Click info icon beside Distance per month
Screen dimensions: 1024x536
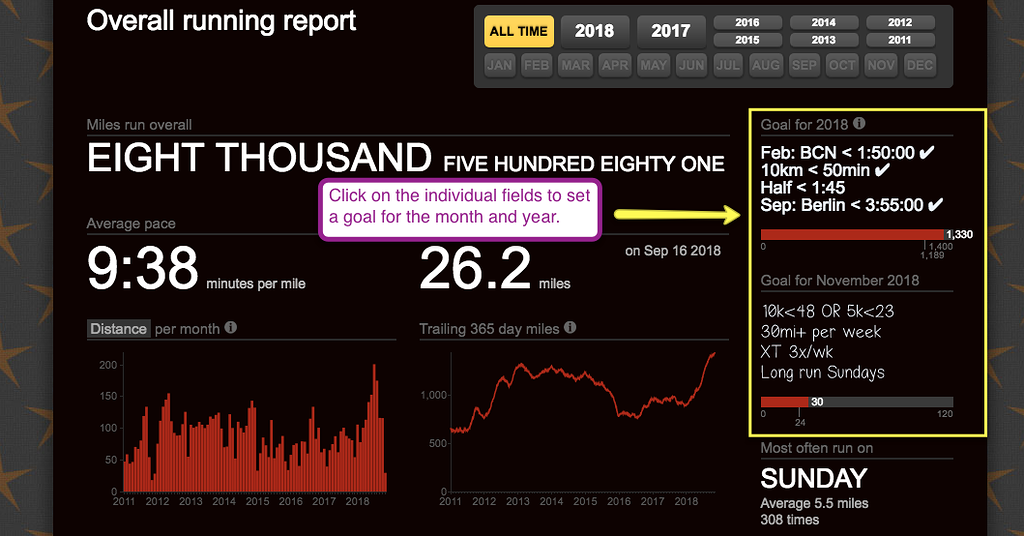[x=231, y=328]
